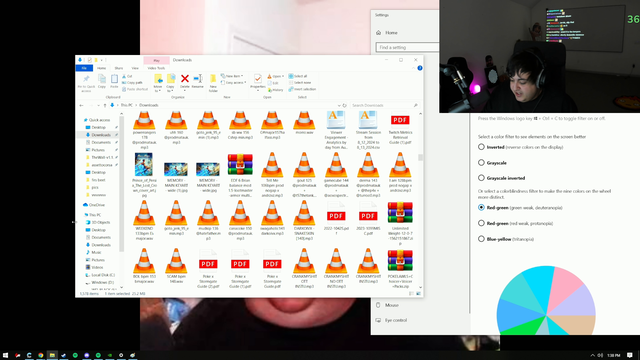The width and height of the screenshot is (640, 360).
Task: Choose Blue-yellow tritanopia filter
Action: pyautogui.click(x=481, y=239)
